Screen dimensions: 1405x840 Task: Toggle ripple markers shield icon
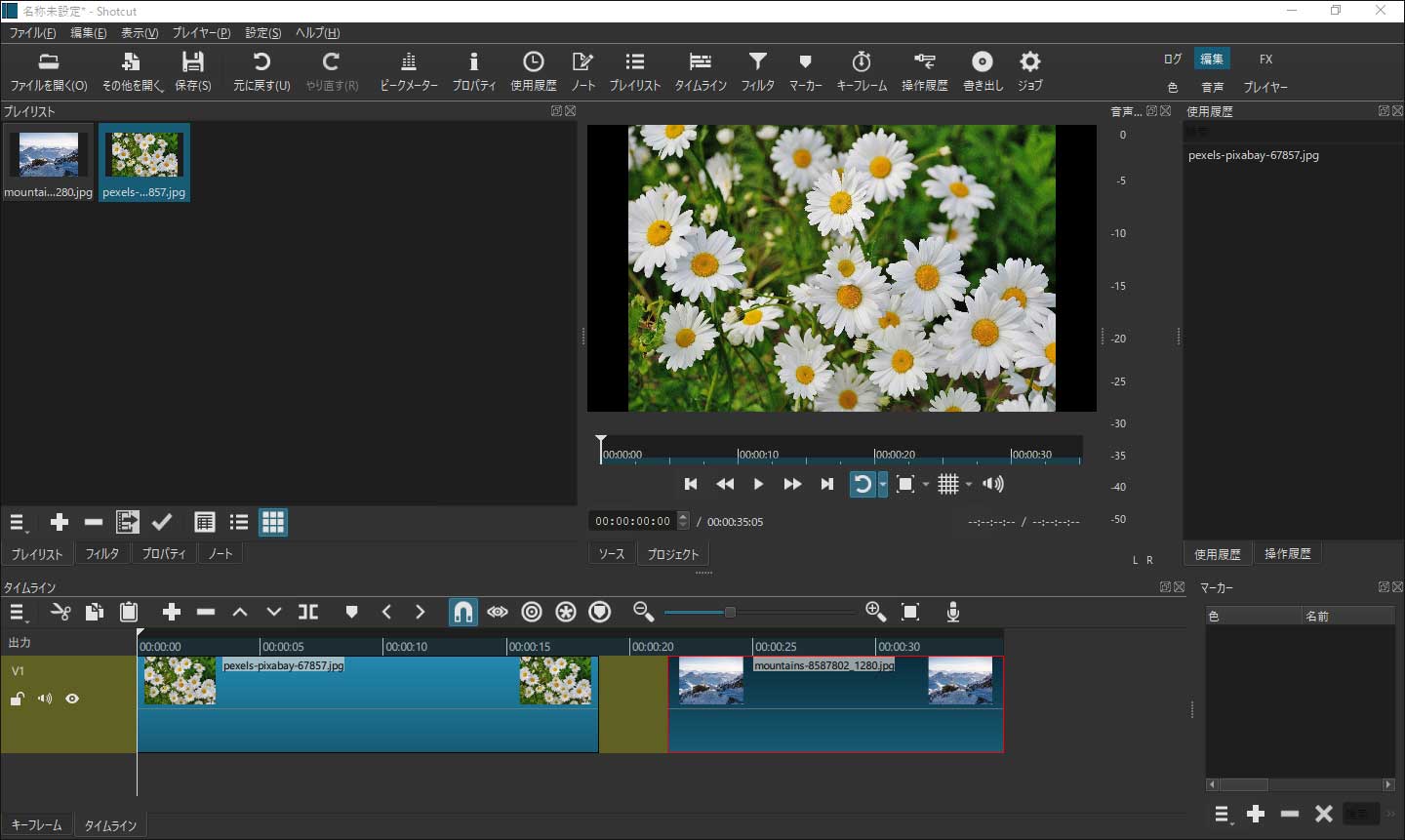click(x=600, y=612)
